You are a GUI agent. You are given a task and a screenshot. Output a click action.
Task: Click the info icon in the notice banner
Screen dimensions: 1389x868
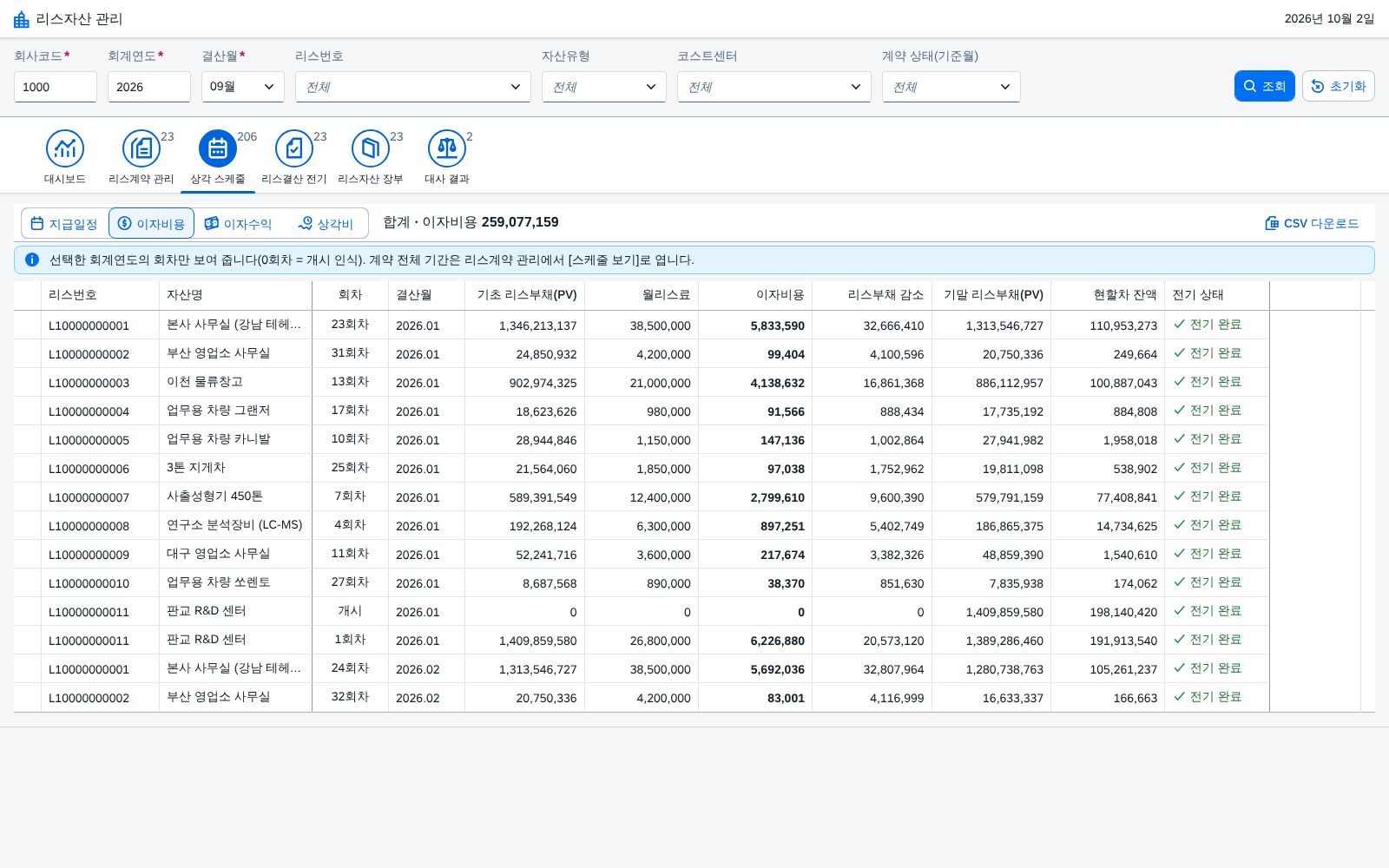pyautogui.click(x=32, y=260)
